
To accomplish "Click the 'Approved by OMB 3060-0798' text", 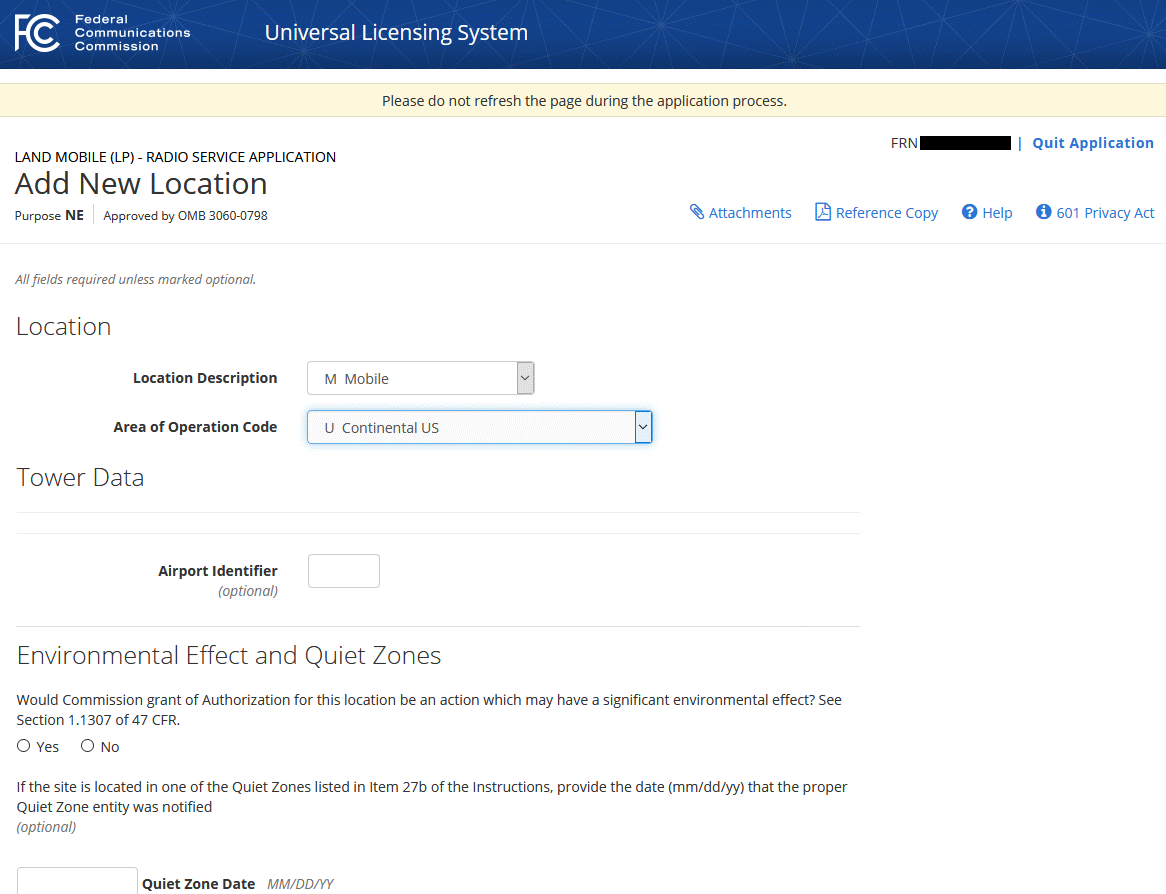I will [x=185, y=216].
